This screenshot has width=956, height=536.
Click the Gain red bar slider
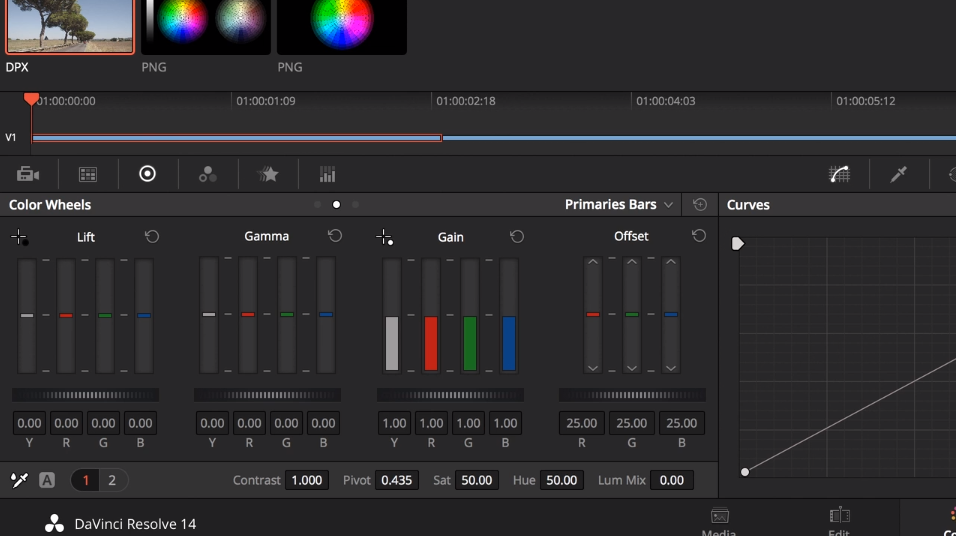[x=431, y=315]
